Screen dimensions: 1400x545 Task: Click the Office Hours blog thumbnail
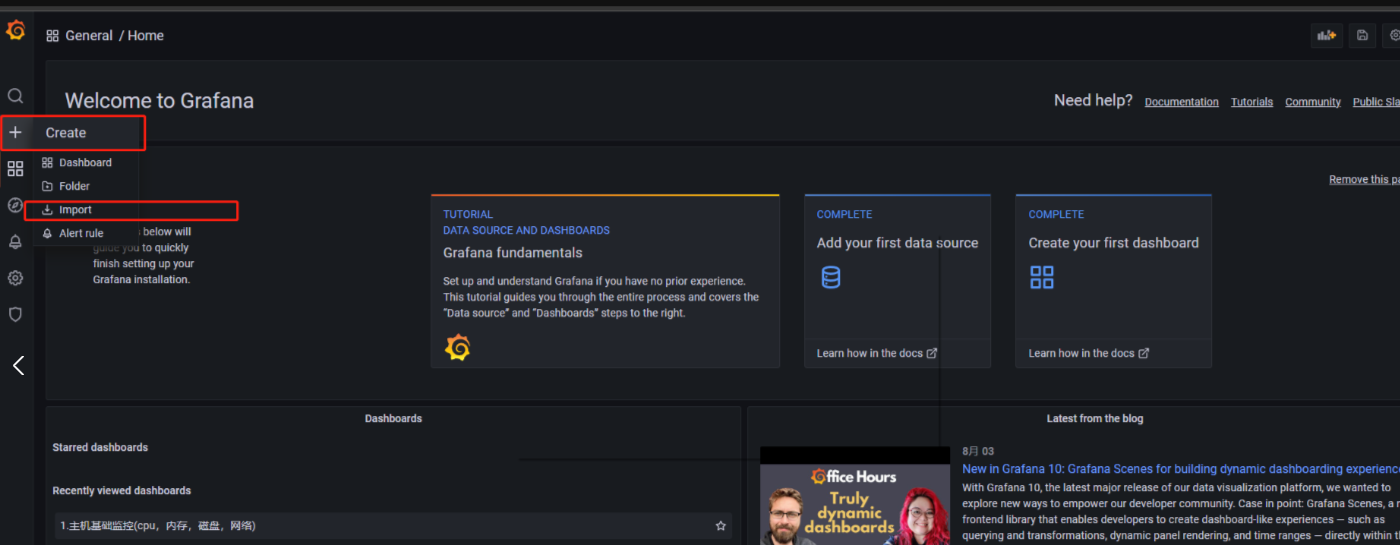click(855, 496)
